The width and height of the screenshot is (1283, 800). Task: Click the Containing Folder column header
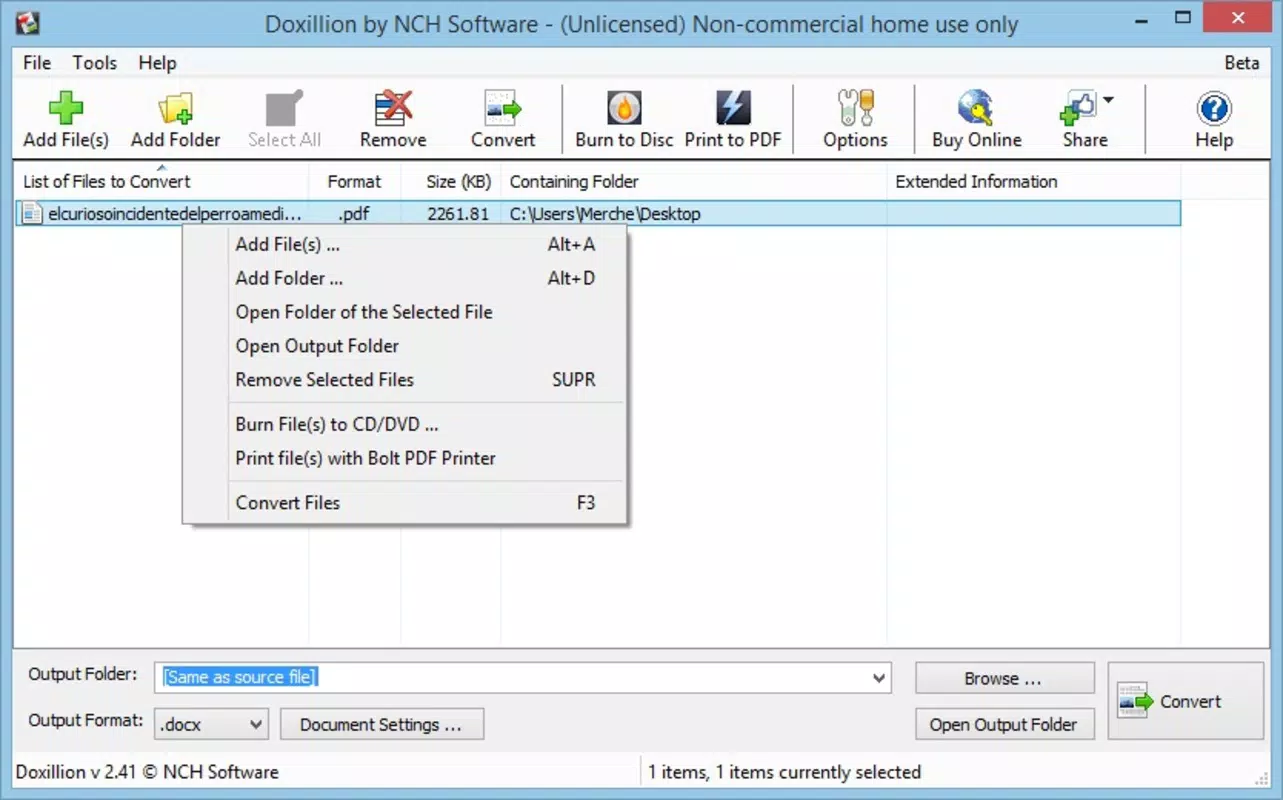694,181
